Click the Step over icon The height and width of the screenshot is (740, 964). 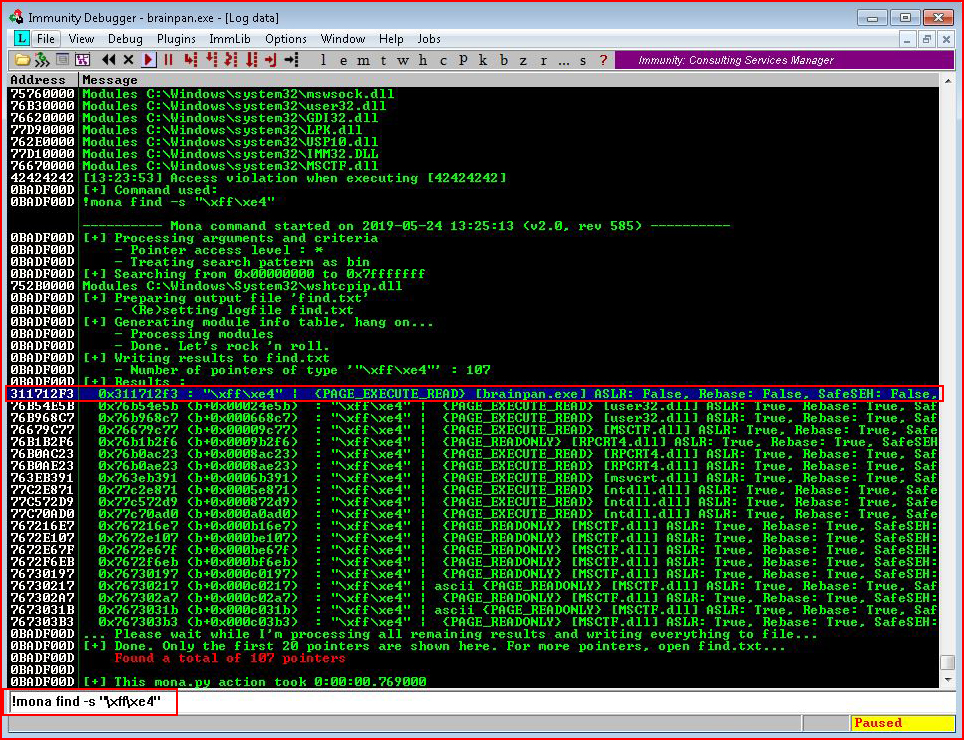211,60
